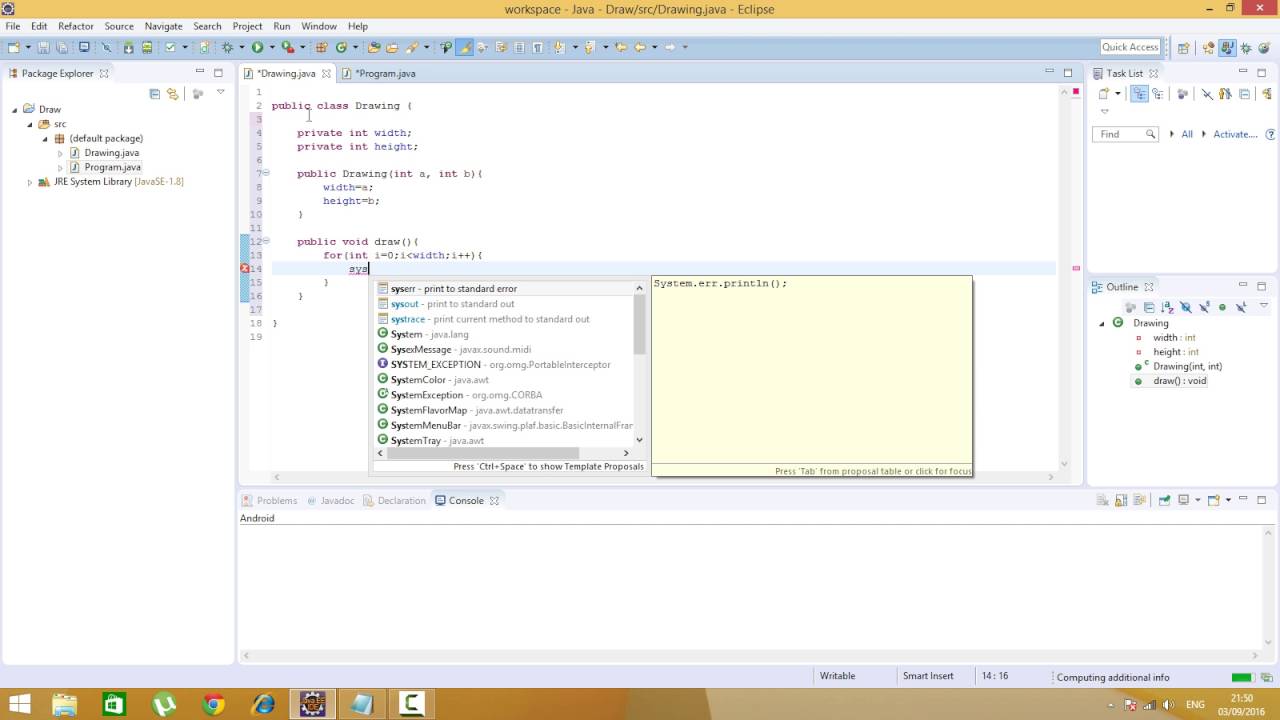Click the Save icon in the toolbar
1280x720 pixels.
coord(44,47)
